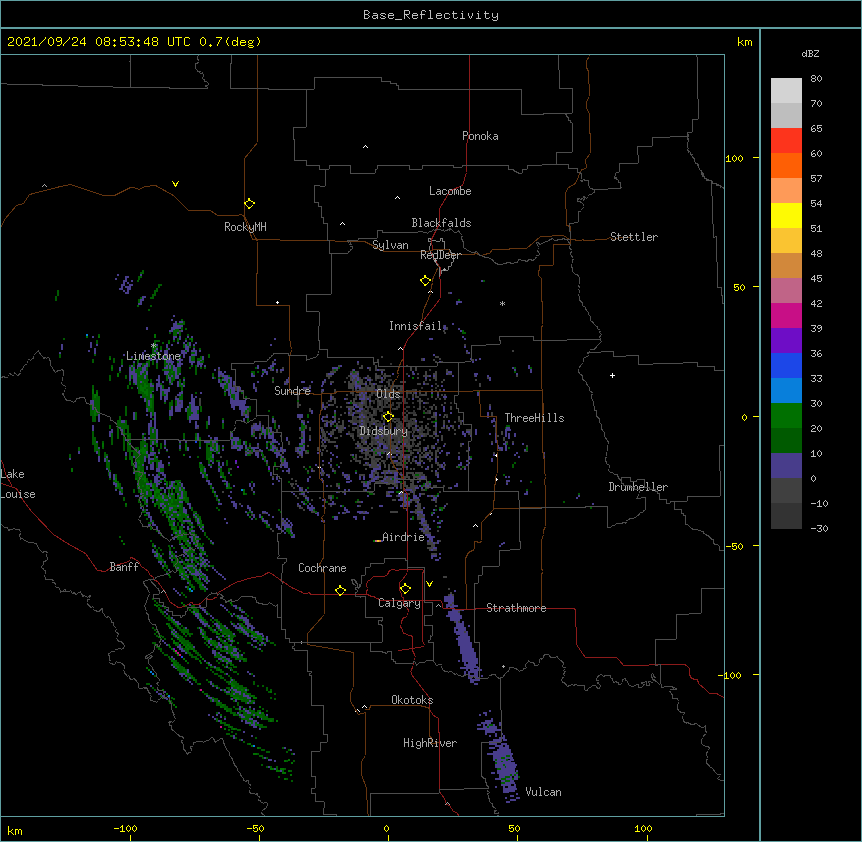Screen dimensions: 862x842
Task: Click the RedDeer city label
Action: point(440,255)
